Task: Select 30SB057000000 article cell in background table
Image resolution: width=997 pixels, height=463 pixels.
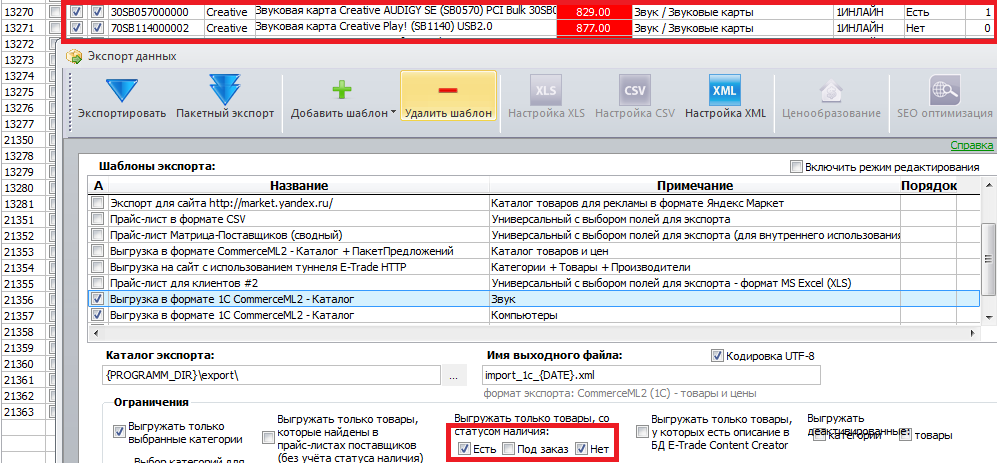Action: pyautogui.click(x=155, y=11)
